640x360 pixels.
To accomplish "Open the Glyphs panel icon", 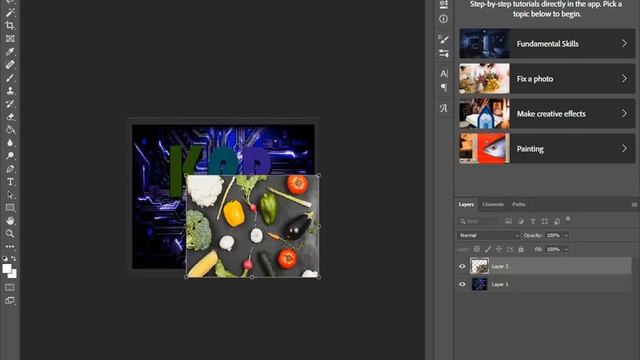I will click(x=444, y=108).
